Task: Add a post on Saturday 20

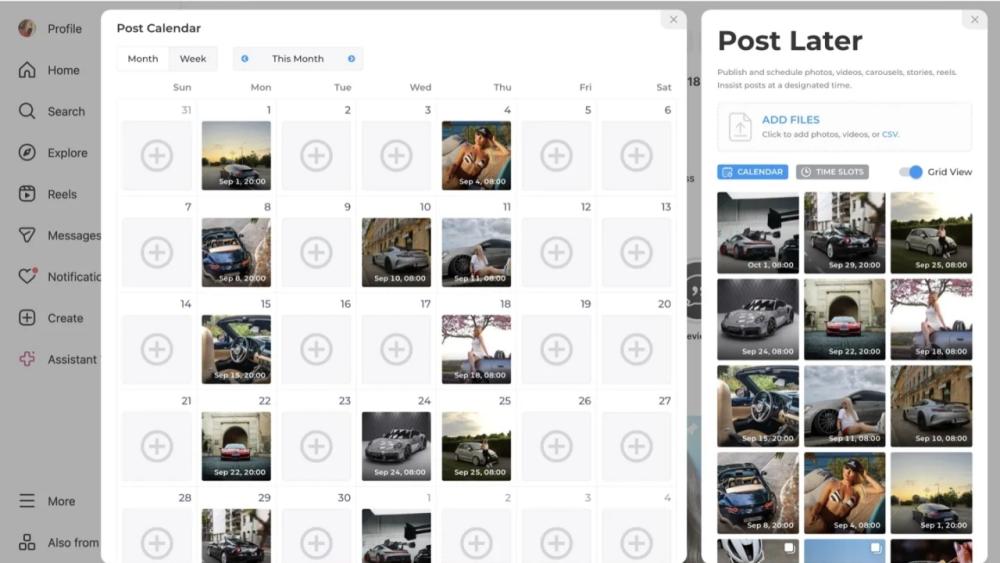Action: point(636,349)
